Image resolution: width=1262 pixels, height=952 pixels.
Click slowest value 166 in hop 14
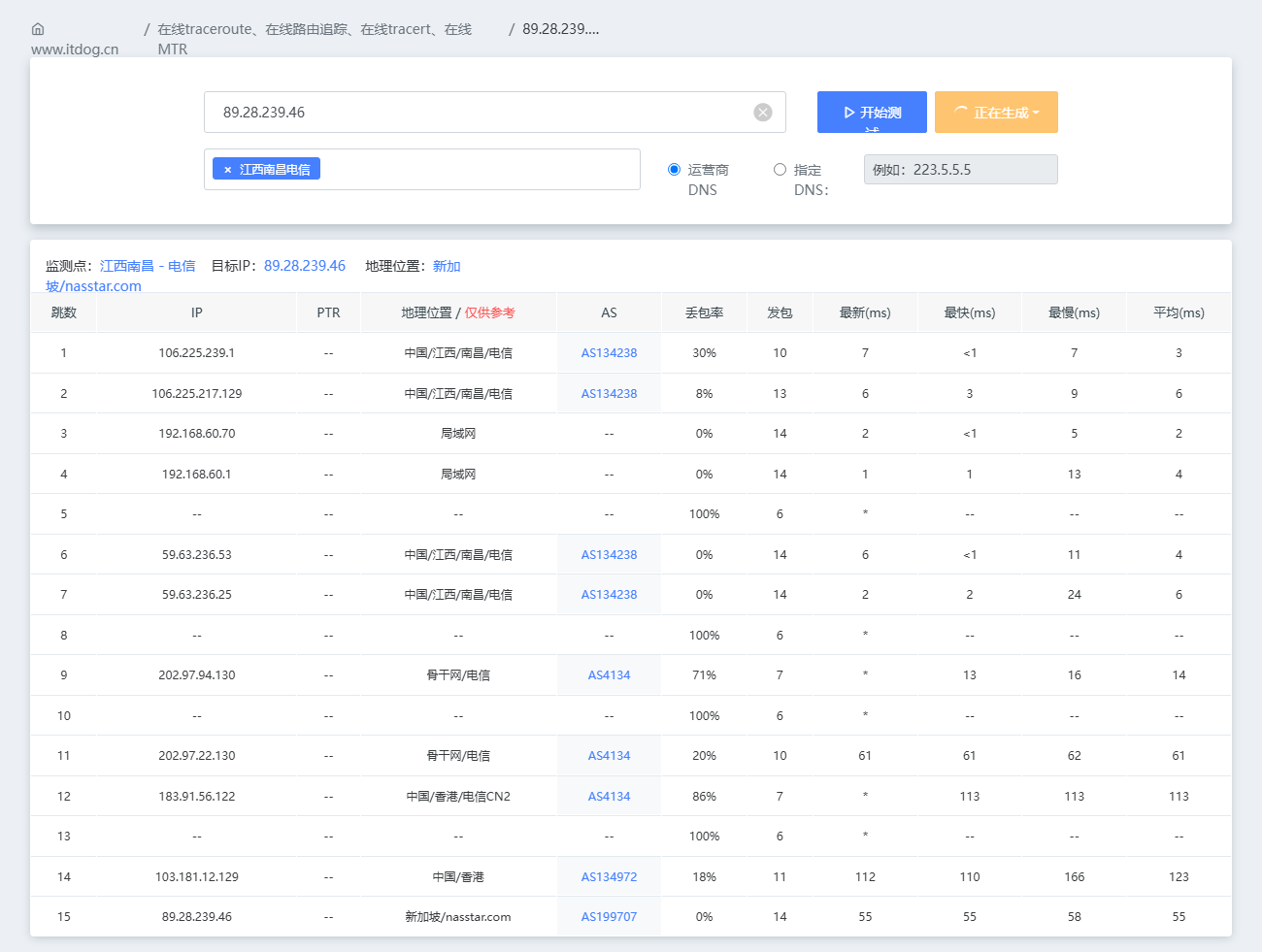click(1074, 877)
